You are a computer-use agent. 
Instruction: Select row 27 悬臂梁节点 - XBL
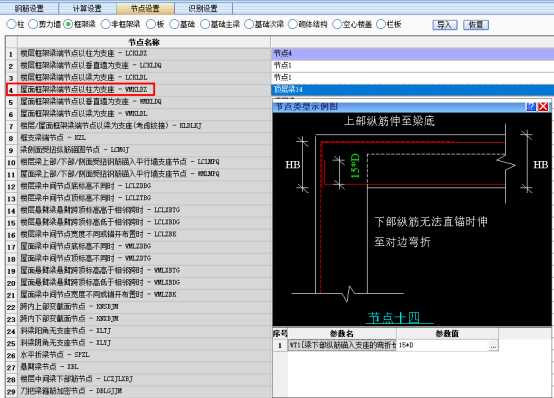coord(144,367)
